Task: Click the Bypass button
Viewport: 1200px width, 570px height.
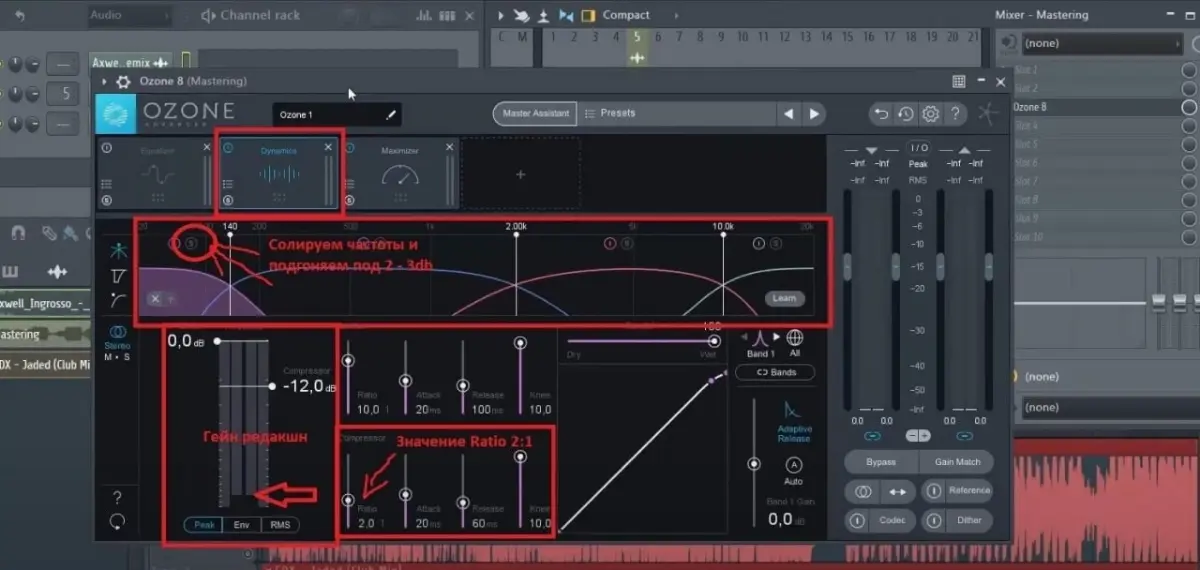Action: (880, 462)
